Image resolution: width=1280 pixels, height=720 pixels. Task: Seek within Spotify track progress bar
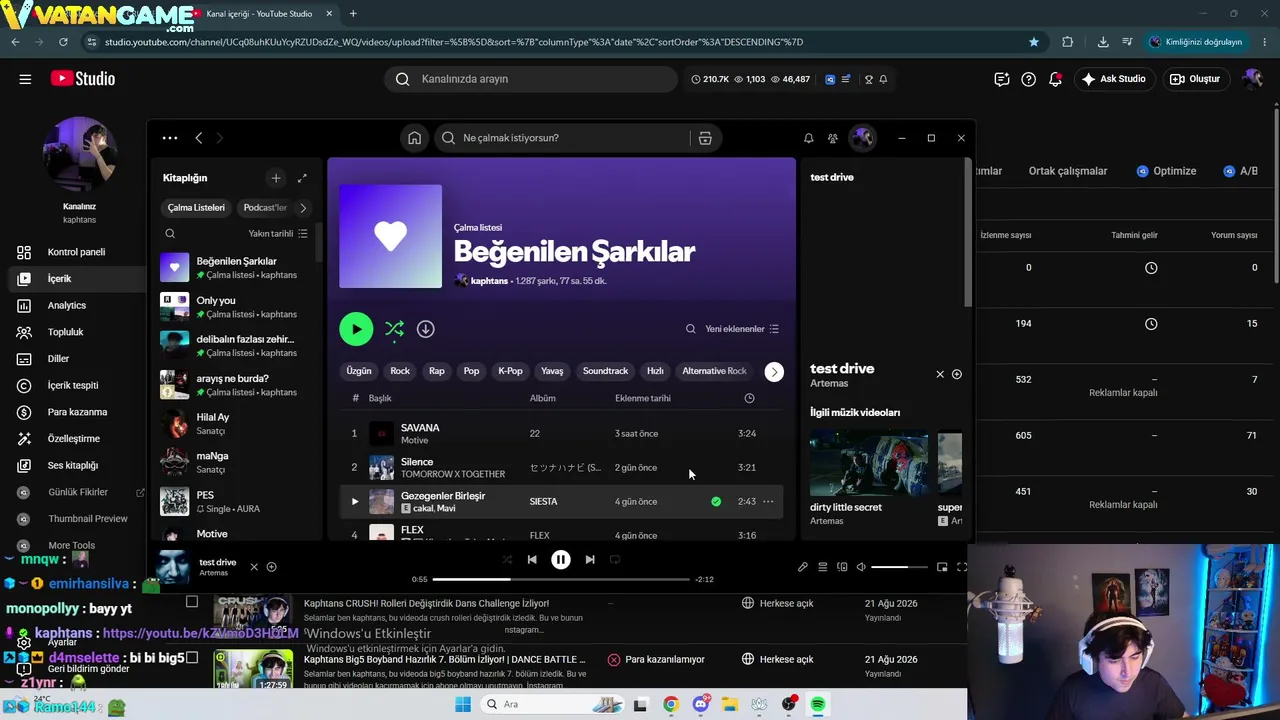(561, 579)
